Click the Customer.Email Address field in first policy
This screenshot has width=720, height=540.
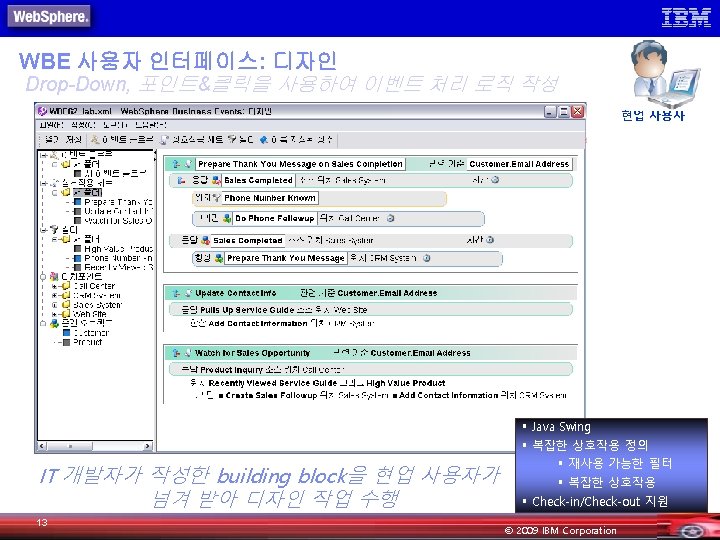519,164
